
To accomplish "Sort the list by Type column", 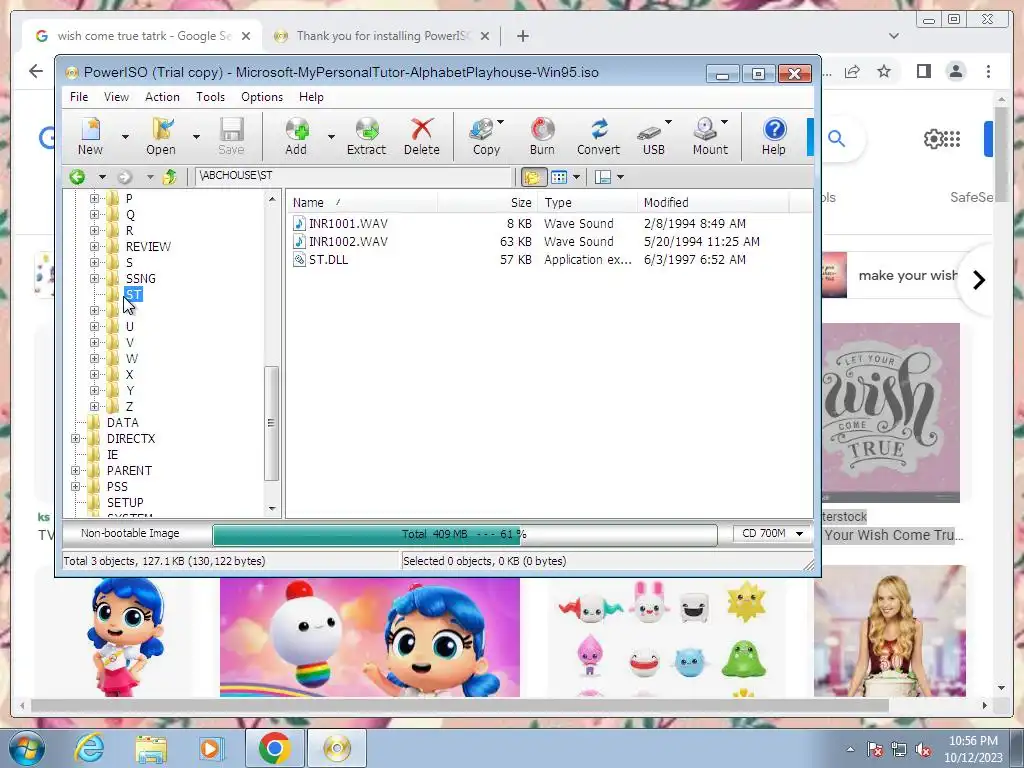I will tap(587, 202).
